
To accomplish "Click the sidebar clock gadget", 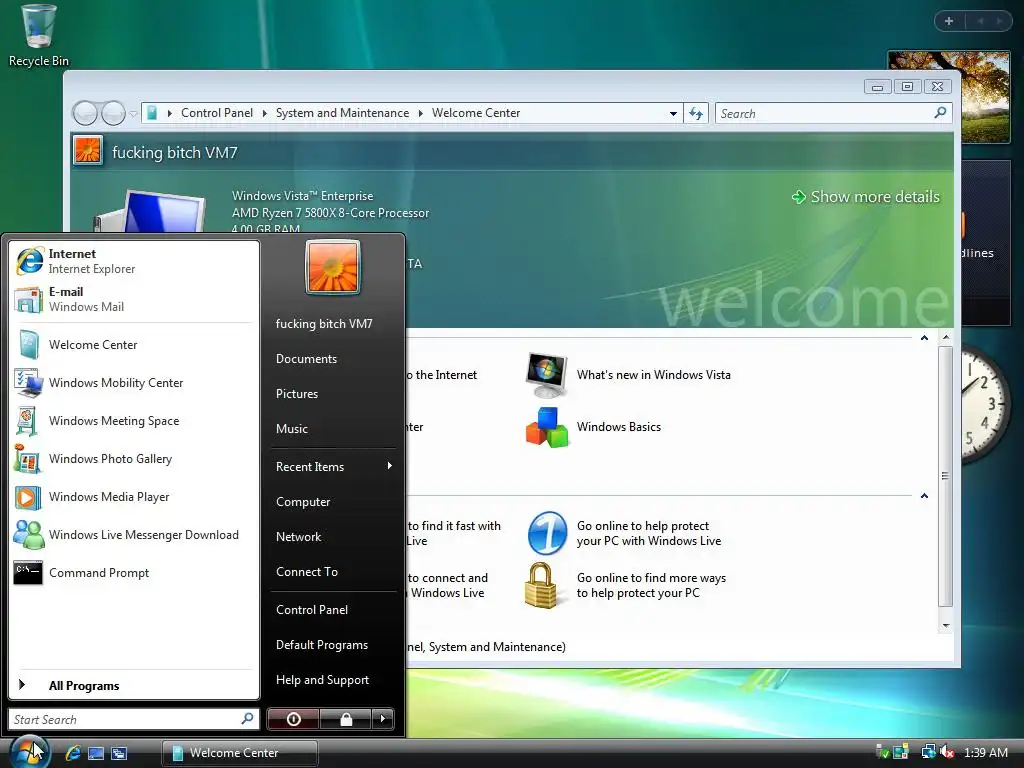I will (985, 404).
